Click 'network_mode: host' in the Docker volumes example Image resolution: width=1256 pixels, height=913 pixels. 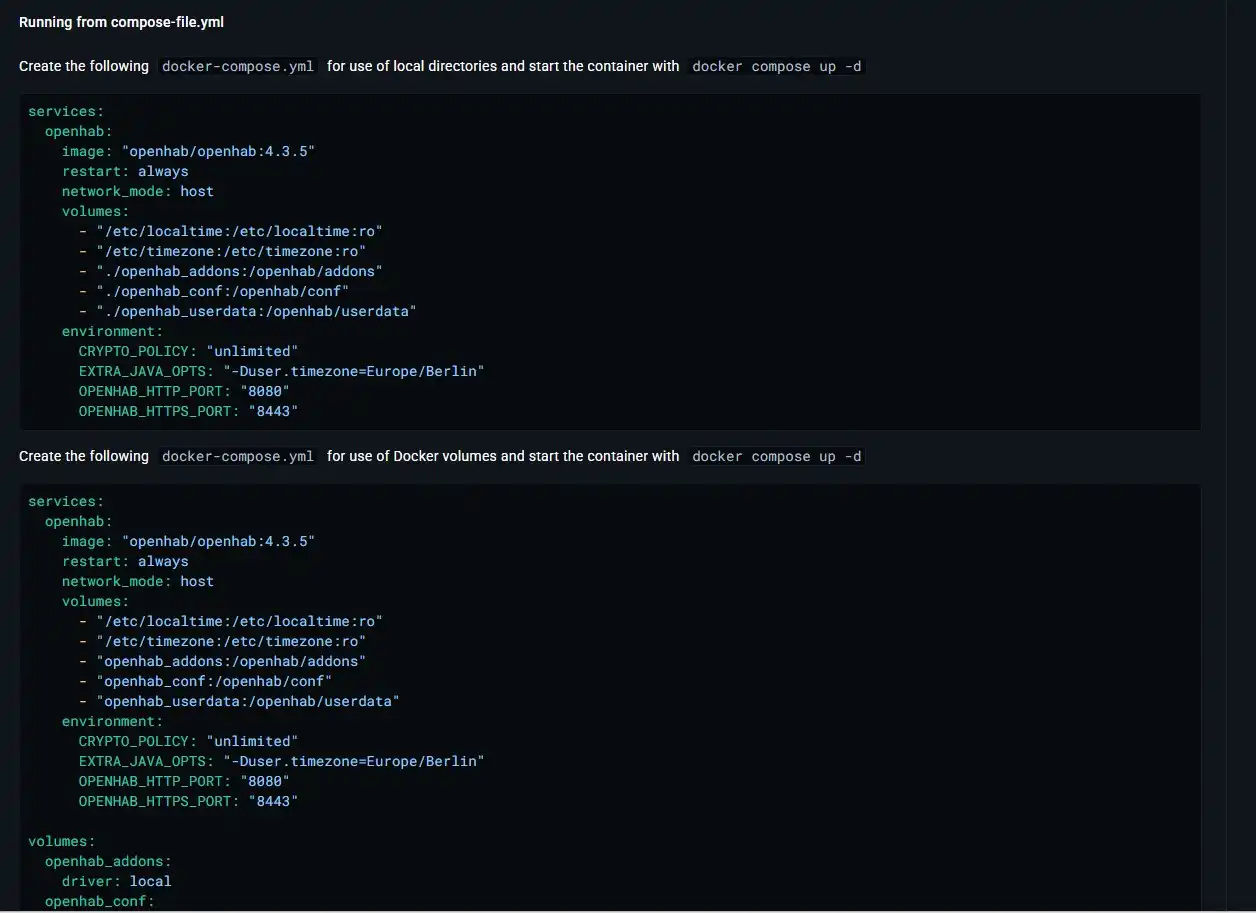138,581
